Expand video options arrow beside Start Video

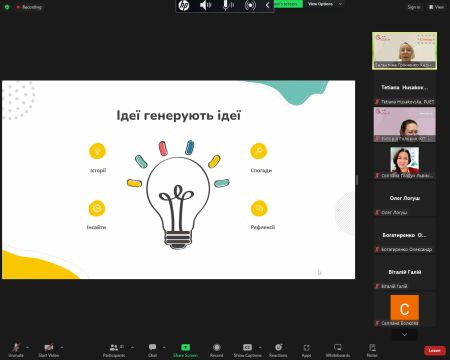pyautogui.click(x=62, y=347)
